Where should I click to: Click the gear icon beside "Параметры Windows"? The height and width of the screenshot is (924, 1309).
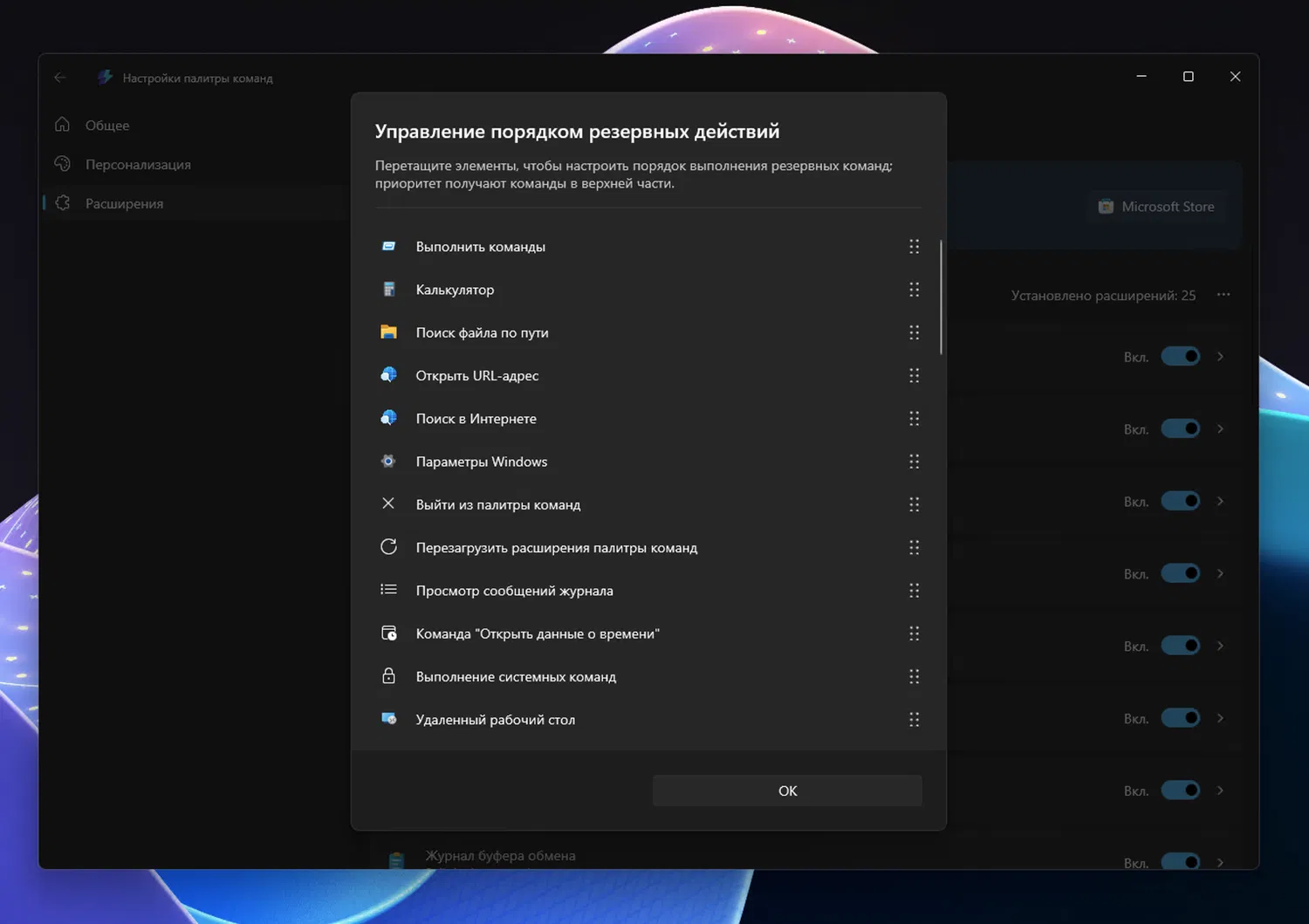pos(388,462)
